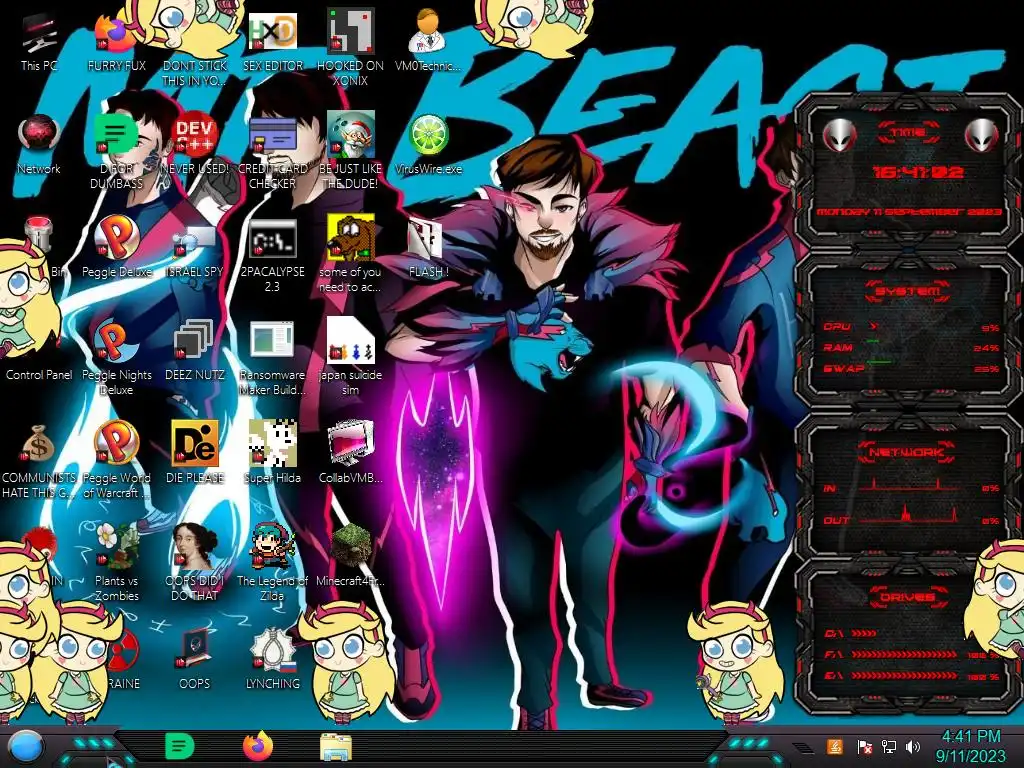Click the DRIVES header in the widget
Viewport: 1024px width, 768px height.
tap(907, 597)
